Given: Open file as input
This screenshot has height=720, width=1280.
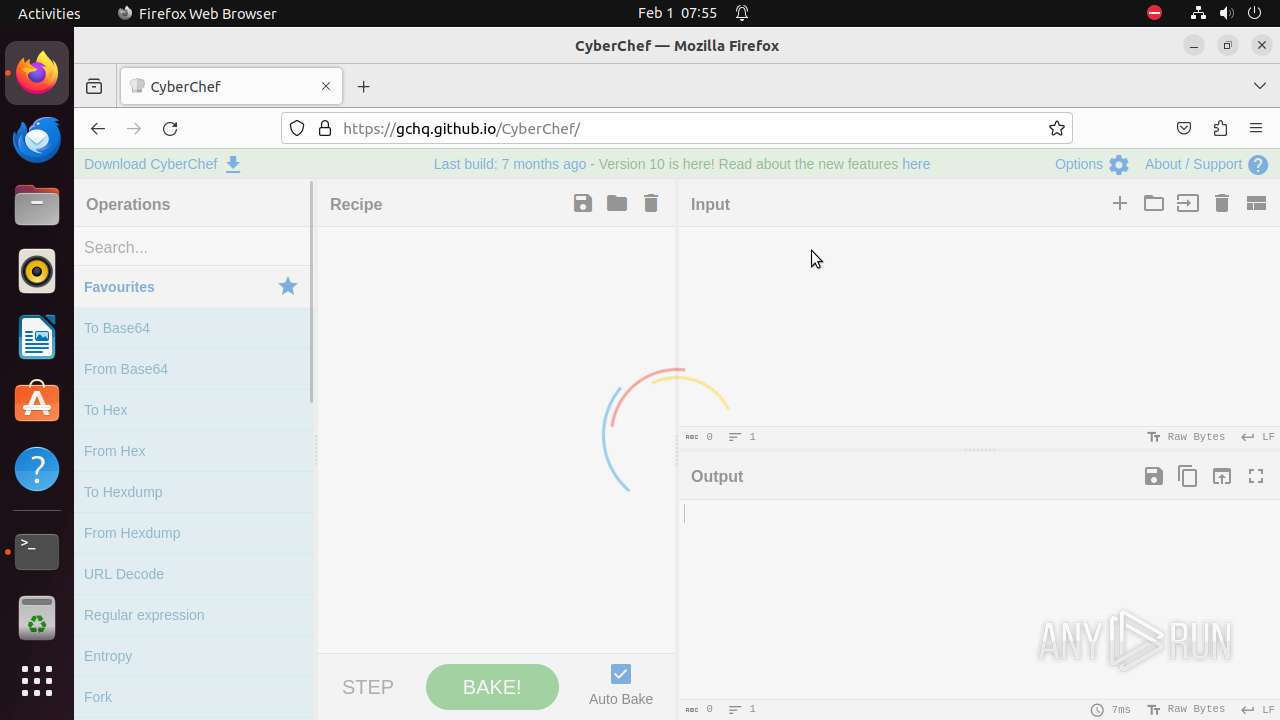Looking at the screenshot, I should pos(1188,203).
